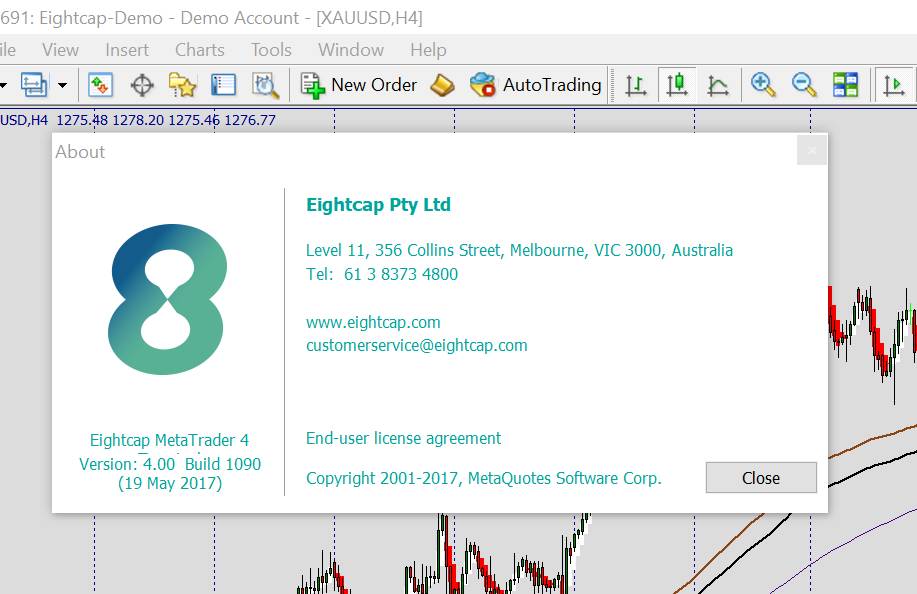
Task: Open the Charts menu
Action: point(199,50)
